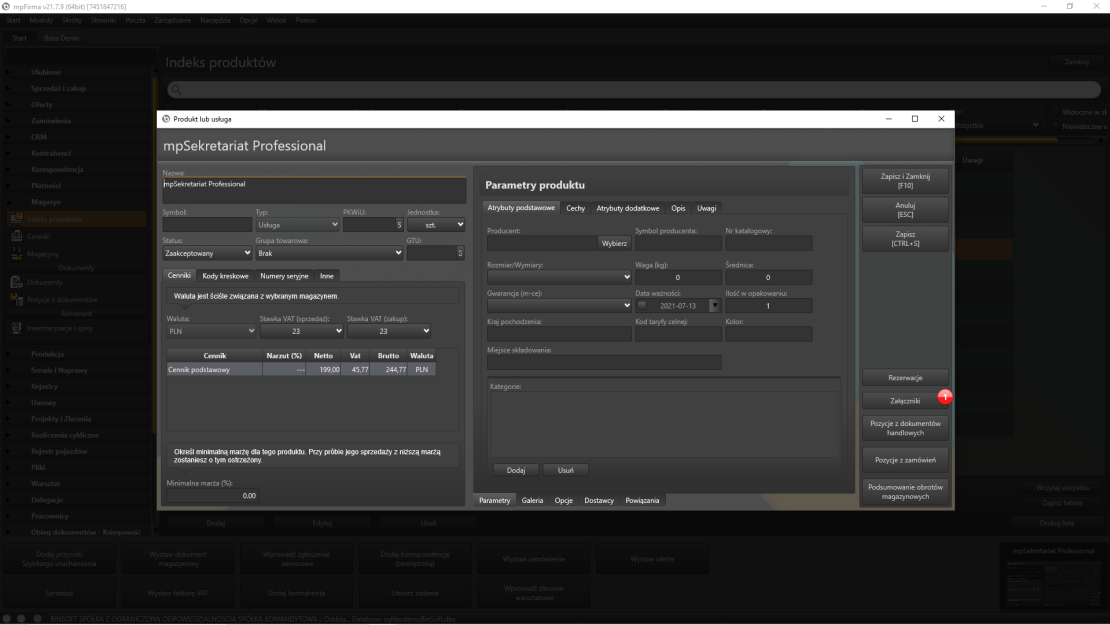Toggle the Widoczne w sk... checkbox in background
The height and width of the screenshot is (625, 1110).
(x=1055, y=112)
